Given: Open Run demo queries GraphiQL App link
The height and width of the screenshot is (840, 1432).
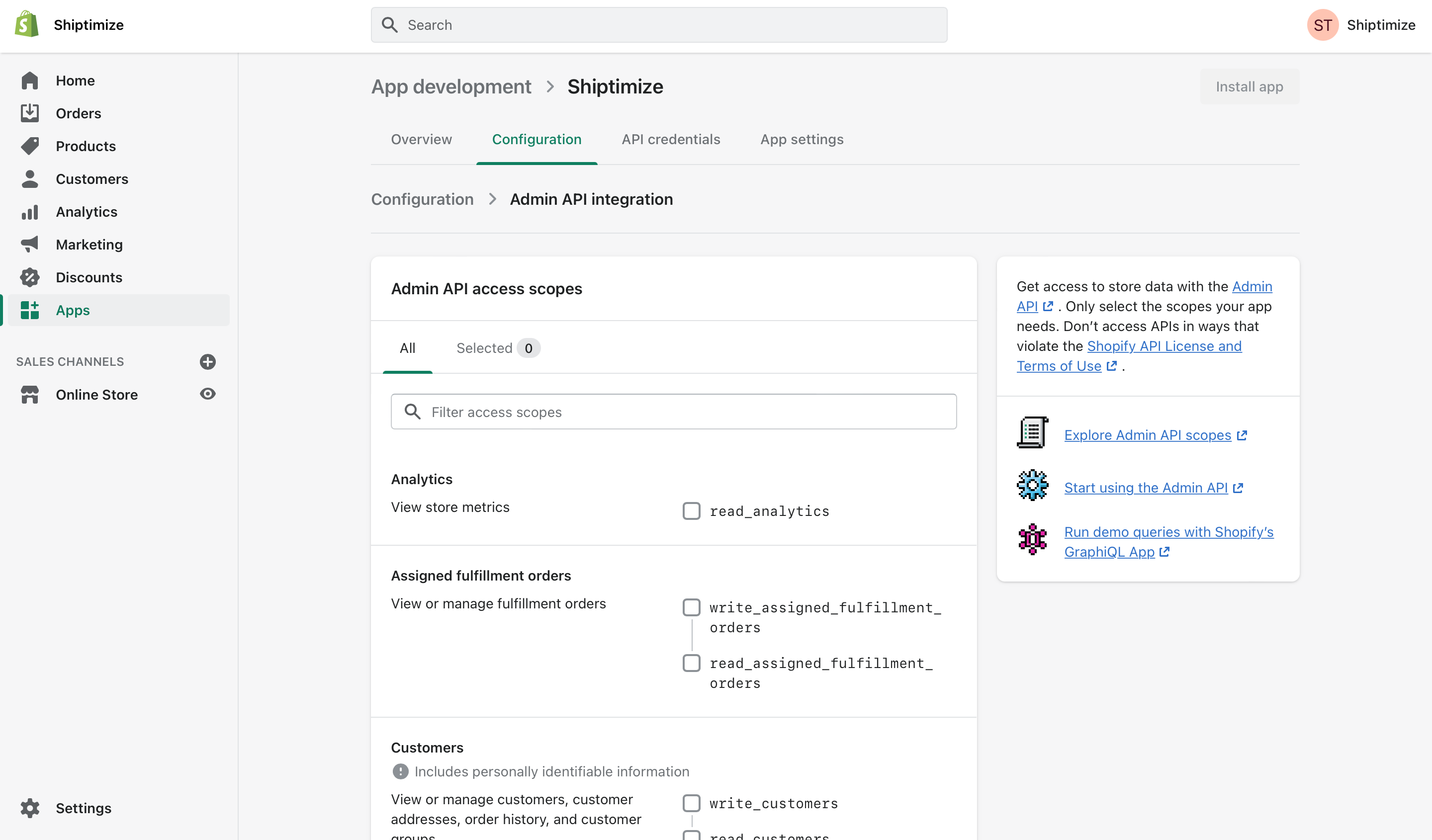Looking at the screenshot, I should coord(1168,532).
